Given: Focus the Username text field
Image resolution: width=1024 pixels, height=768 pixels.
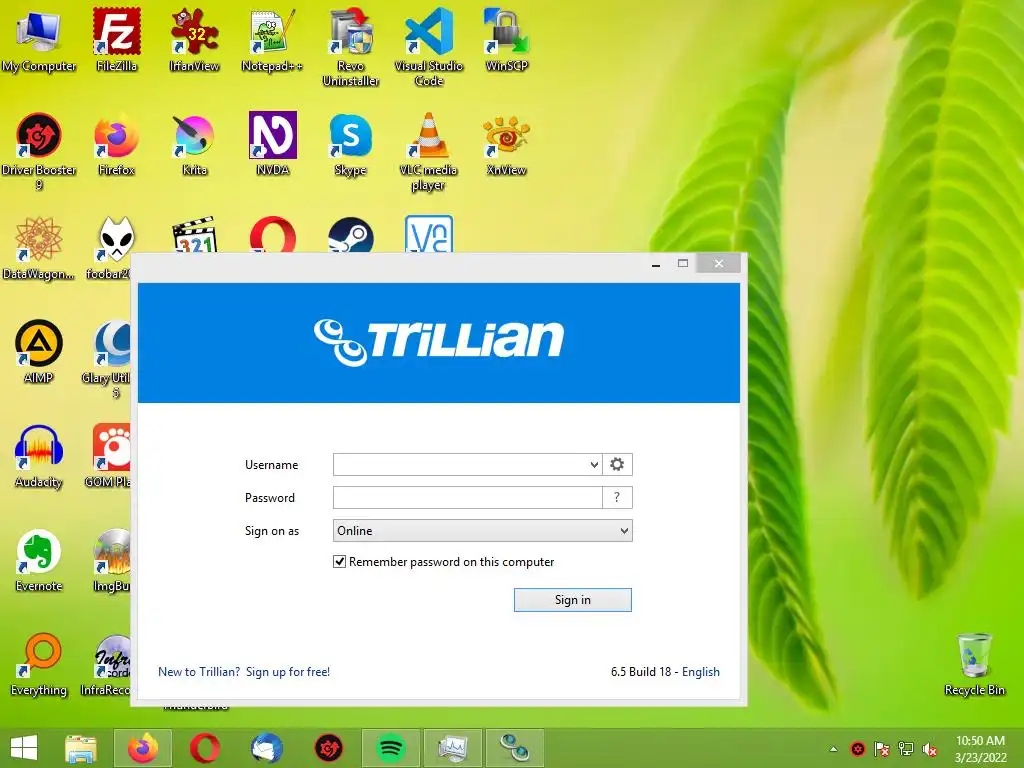Looking at the screenshot, I should pos(460,464).
